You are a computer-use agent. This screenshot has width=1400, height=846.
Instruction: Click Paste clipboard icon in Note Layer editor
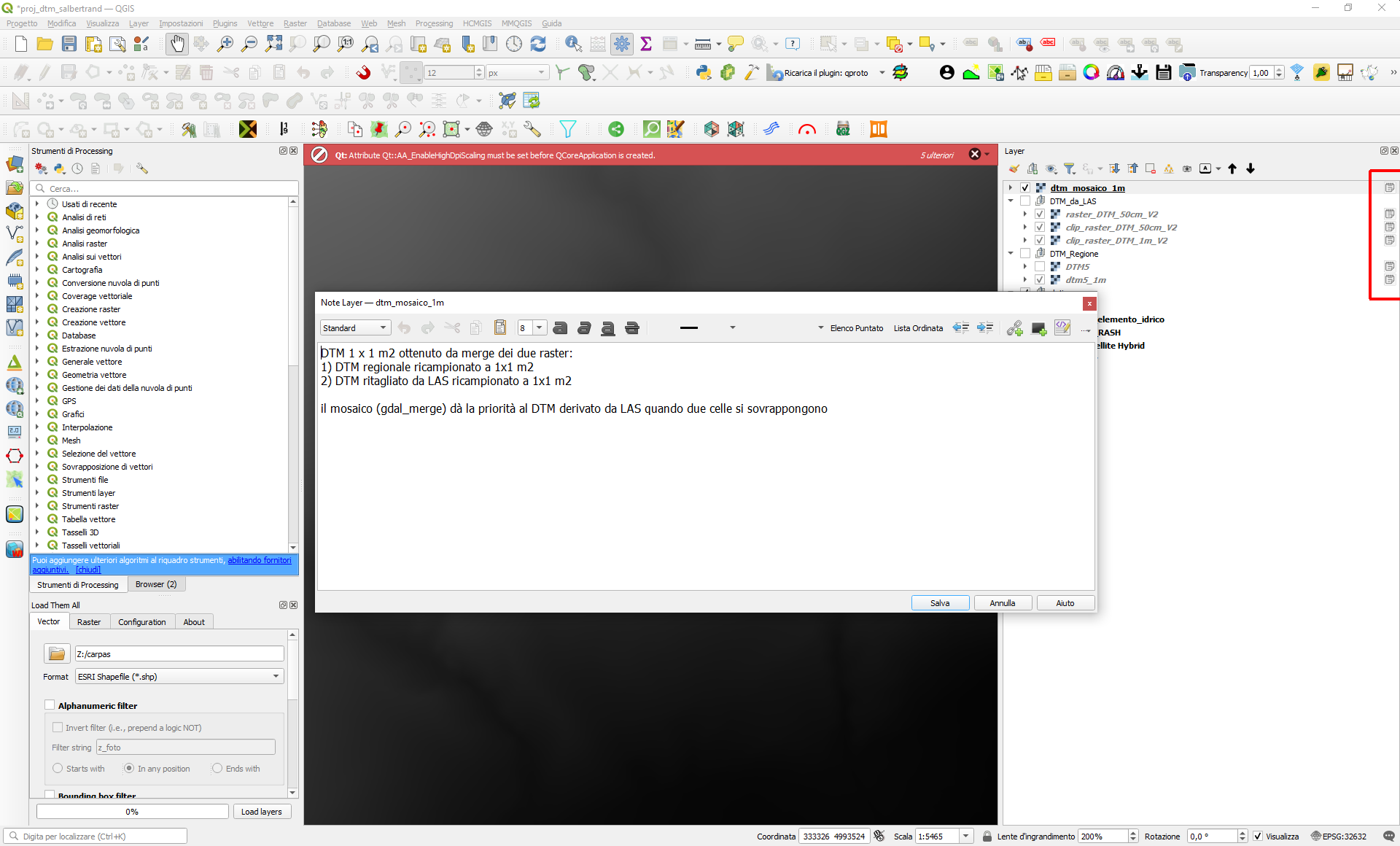tap(500, 327)
